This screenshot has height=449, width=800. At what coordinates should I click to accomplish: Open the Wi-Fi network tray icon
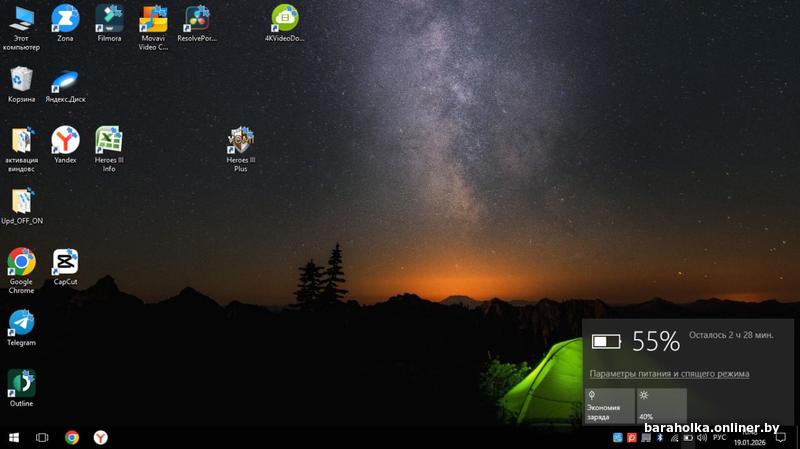[674, 437]
